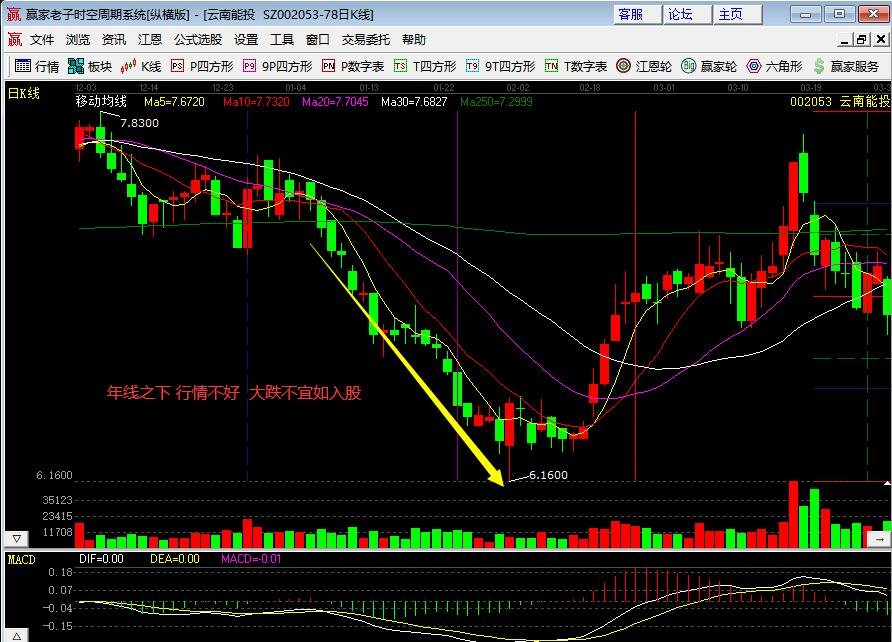Open the T四方形 tool
The image size is (892, 642).
pyautogui.click(x=425, y=67)
